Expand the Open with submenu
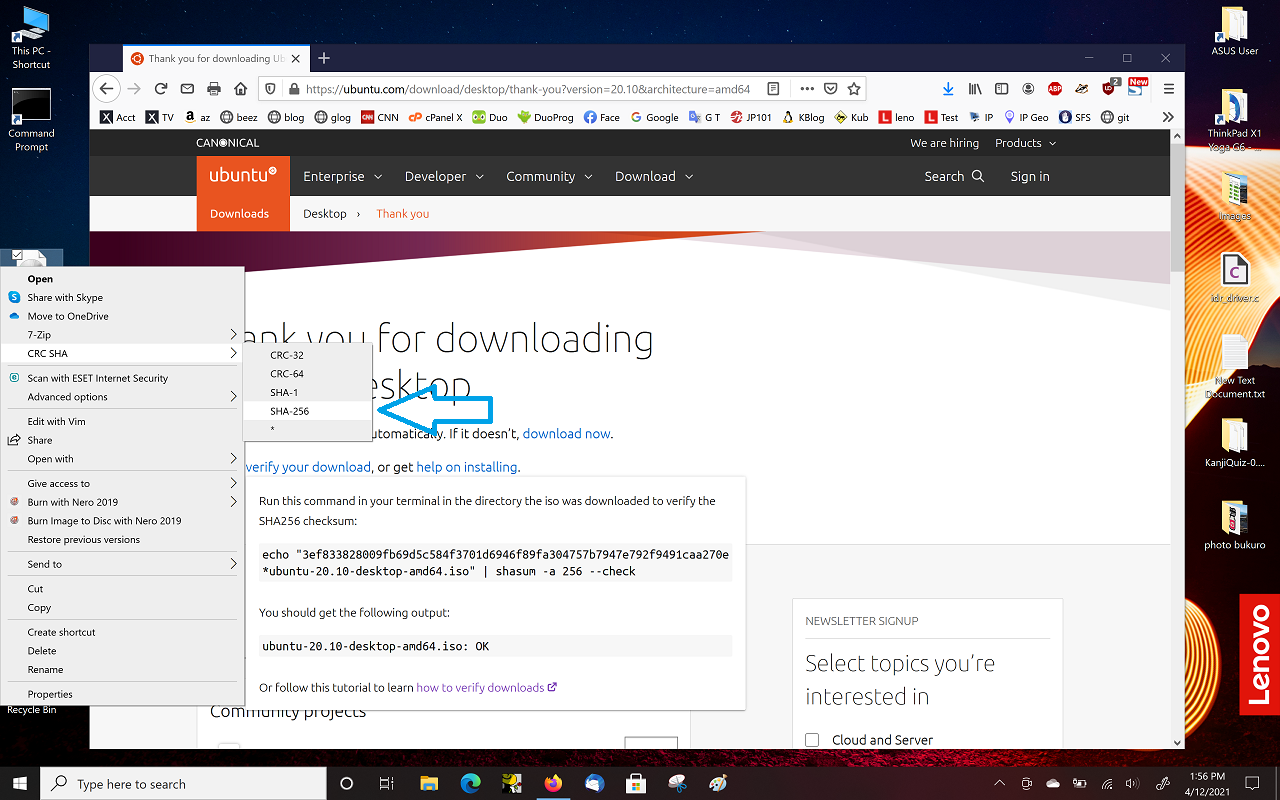Viewport: 1280px width, 800px height. pyautogui.click(x=123, y=459)
